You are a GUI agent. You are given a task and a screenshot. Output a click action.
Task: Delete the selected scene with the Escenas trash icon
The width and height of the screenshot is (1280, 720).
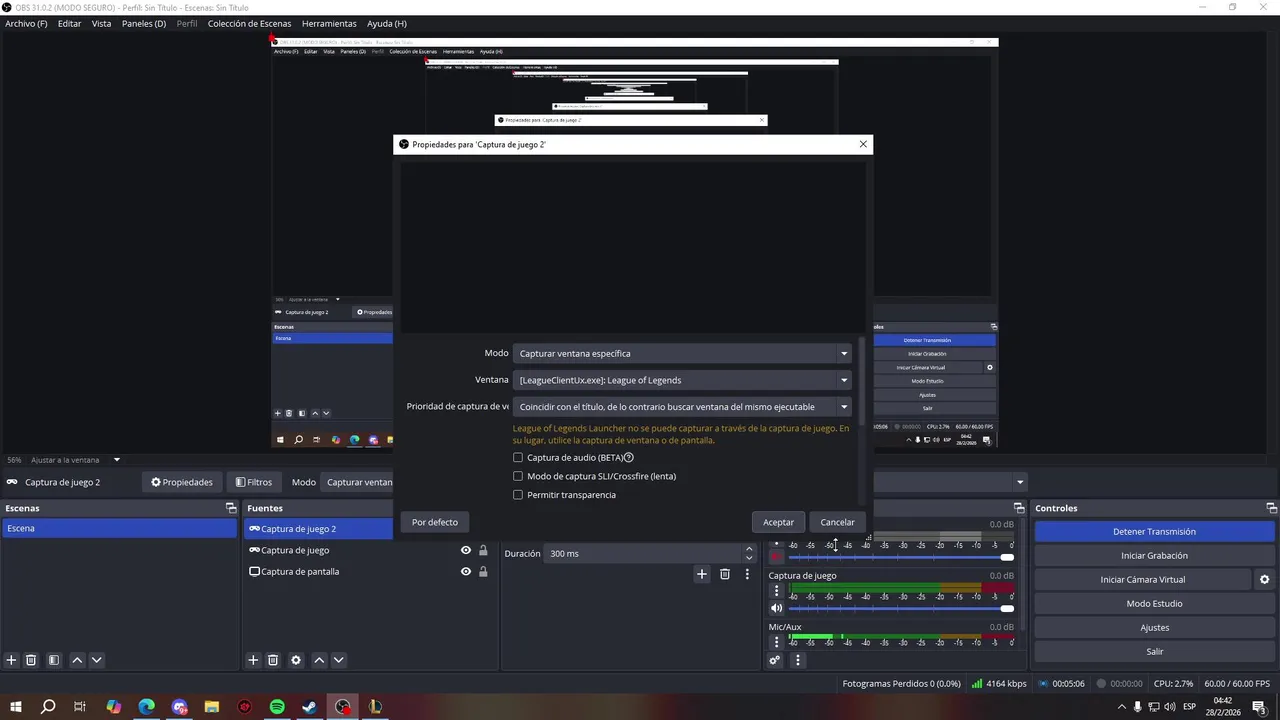click(31, 660)
